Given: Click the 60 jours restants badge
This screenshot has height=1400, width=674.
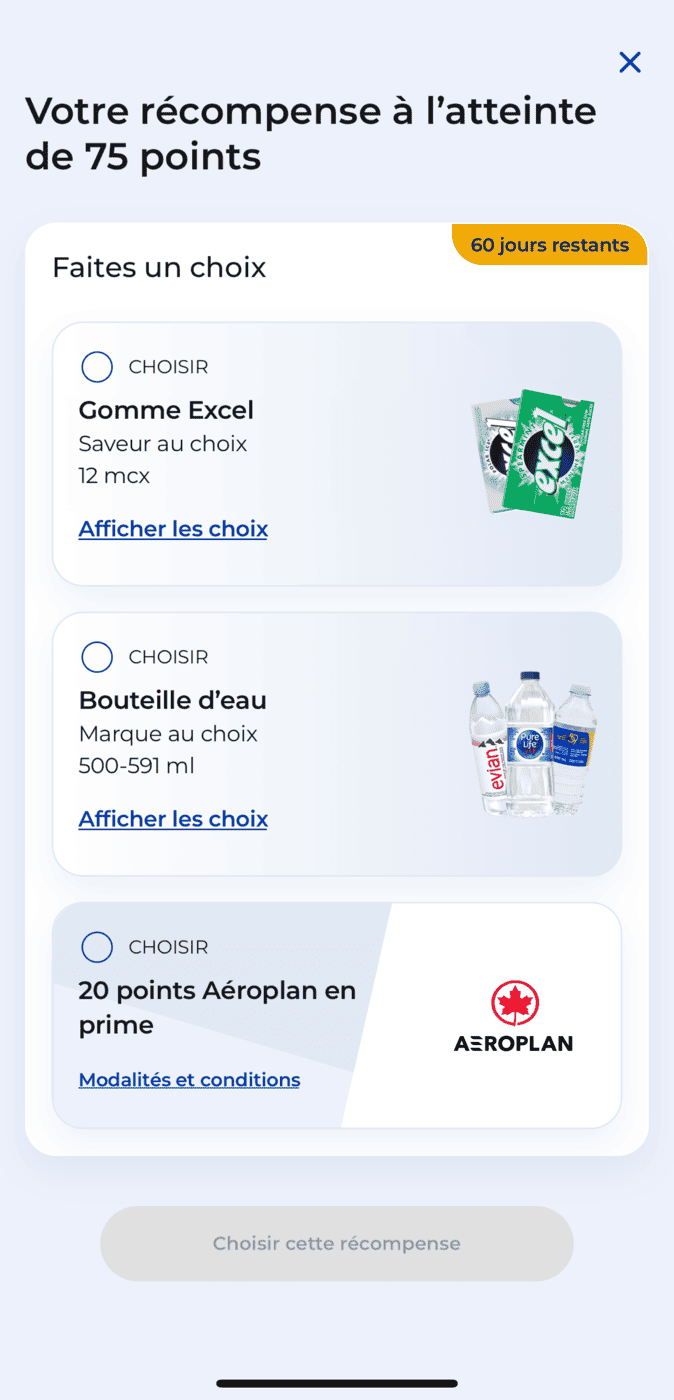Looking at the screenshot, I should point(549,244).
